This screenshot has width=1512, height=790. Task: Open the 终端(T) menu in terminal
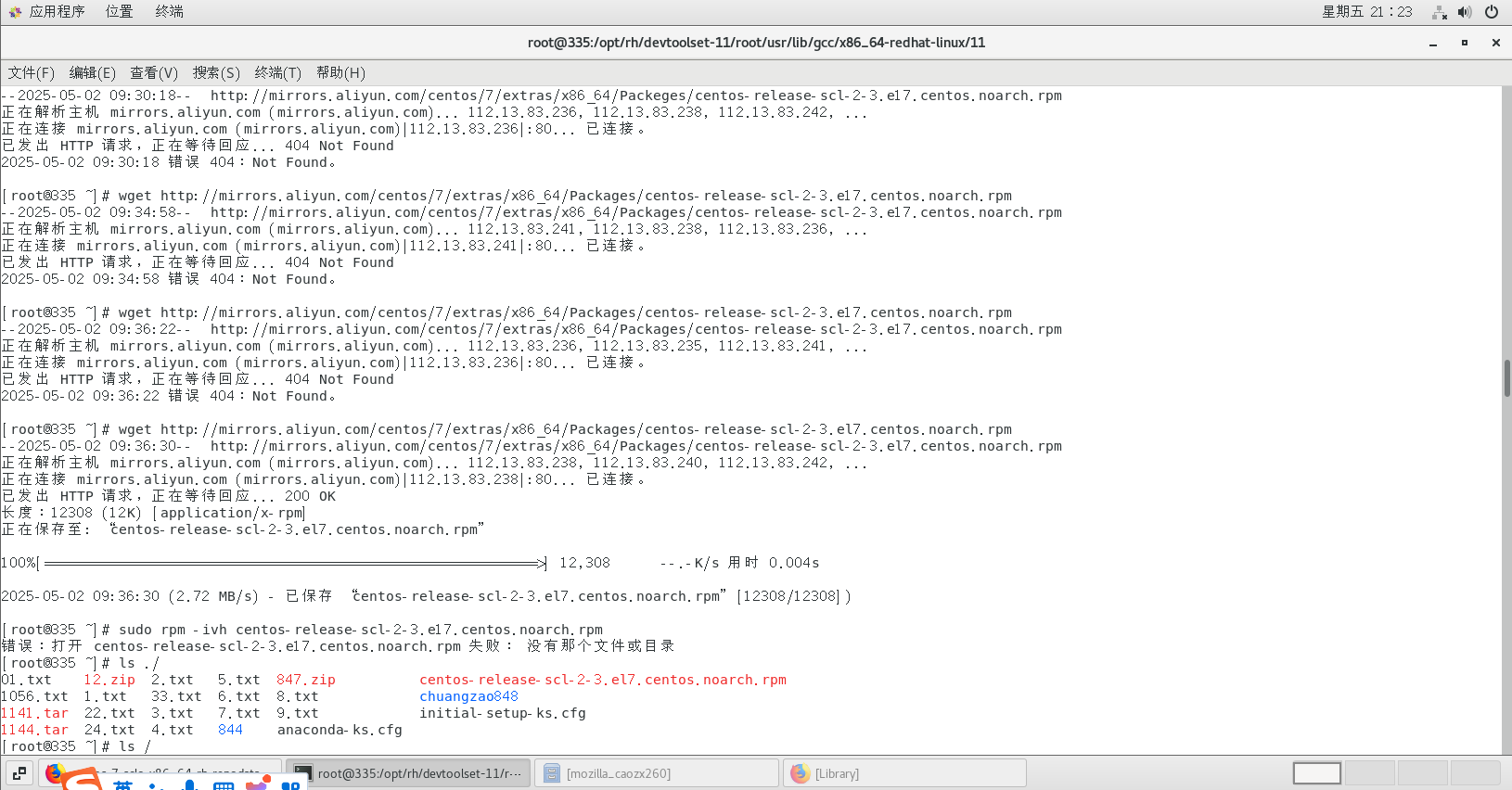277,73
